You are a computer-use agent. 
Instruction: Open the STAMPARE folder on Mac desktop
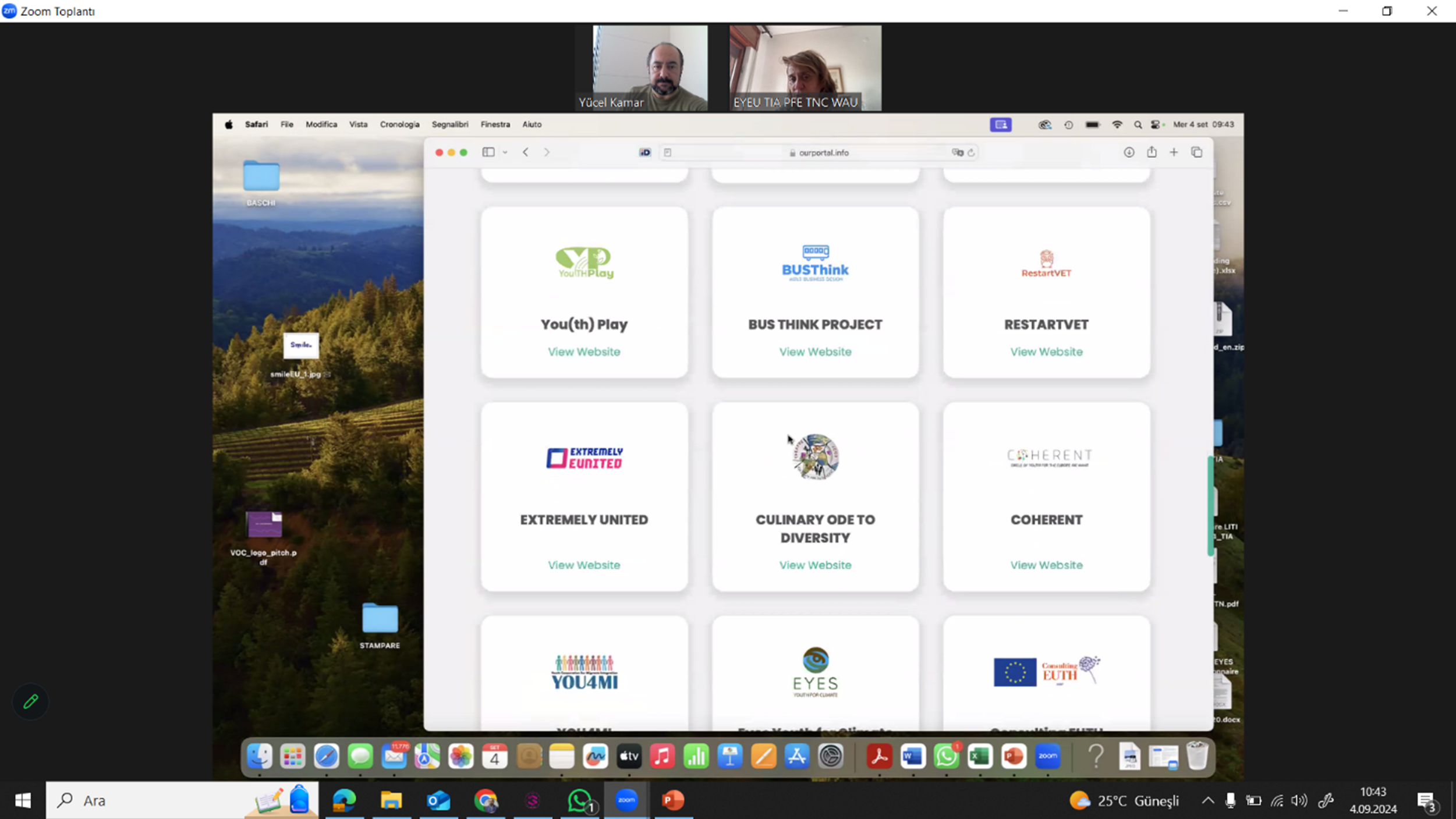(380, 626)
